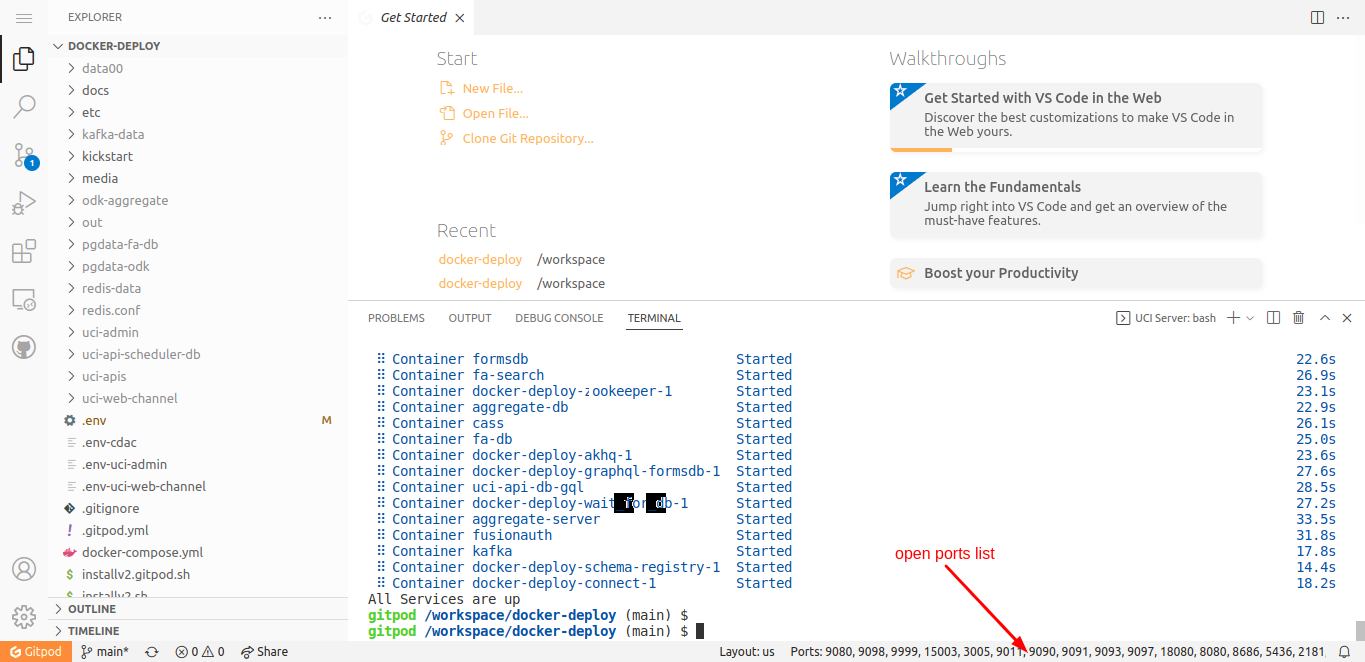Image resolution: width=1365 pixels, height=662 pixels.
Task: Open the docker-compose.yml file
Action: (198, 552)
